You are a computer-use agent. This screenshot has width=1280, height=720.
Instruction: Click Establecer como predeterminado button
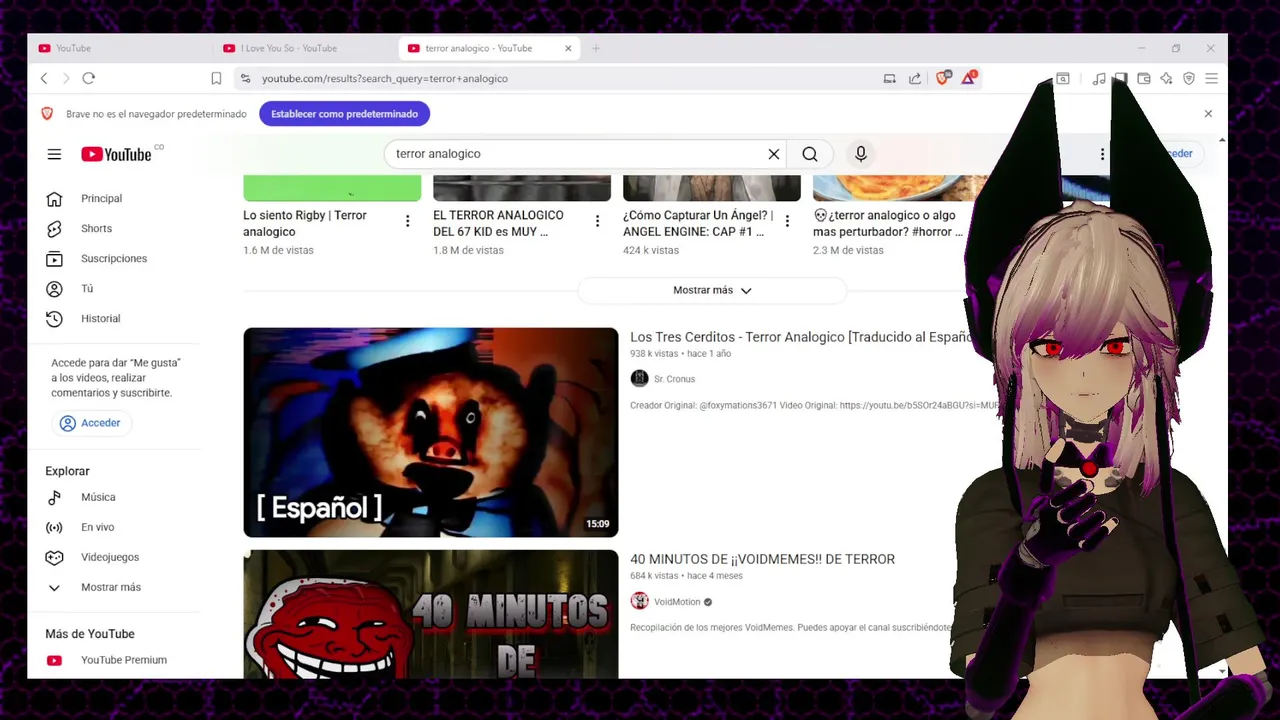click(344, 114)
